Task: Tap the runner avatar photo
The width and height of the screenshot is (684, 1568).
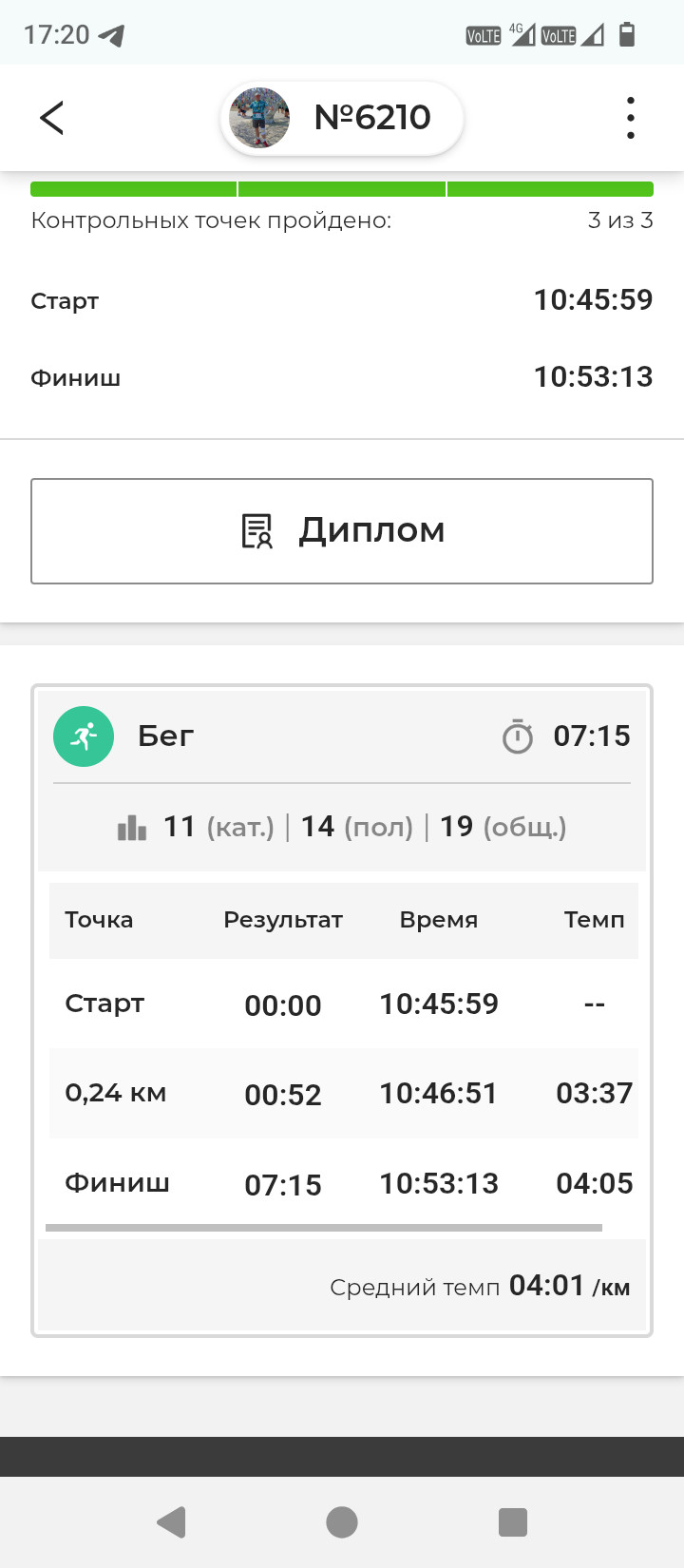Action: pos(259,118)
